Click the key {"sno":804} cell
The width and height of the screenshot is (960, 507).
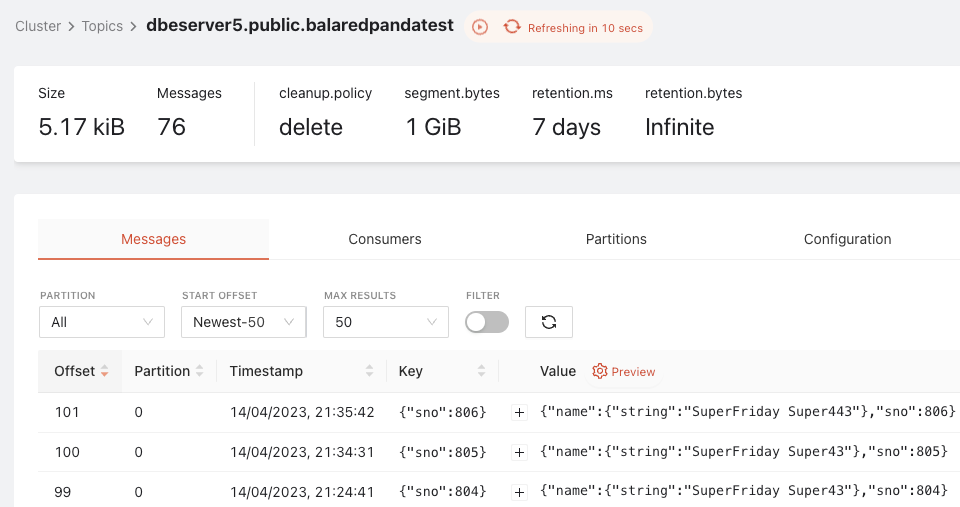click(442, 492)
